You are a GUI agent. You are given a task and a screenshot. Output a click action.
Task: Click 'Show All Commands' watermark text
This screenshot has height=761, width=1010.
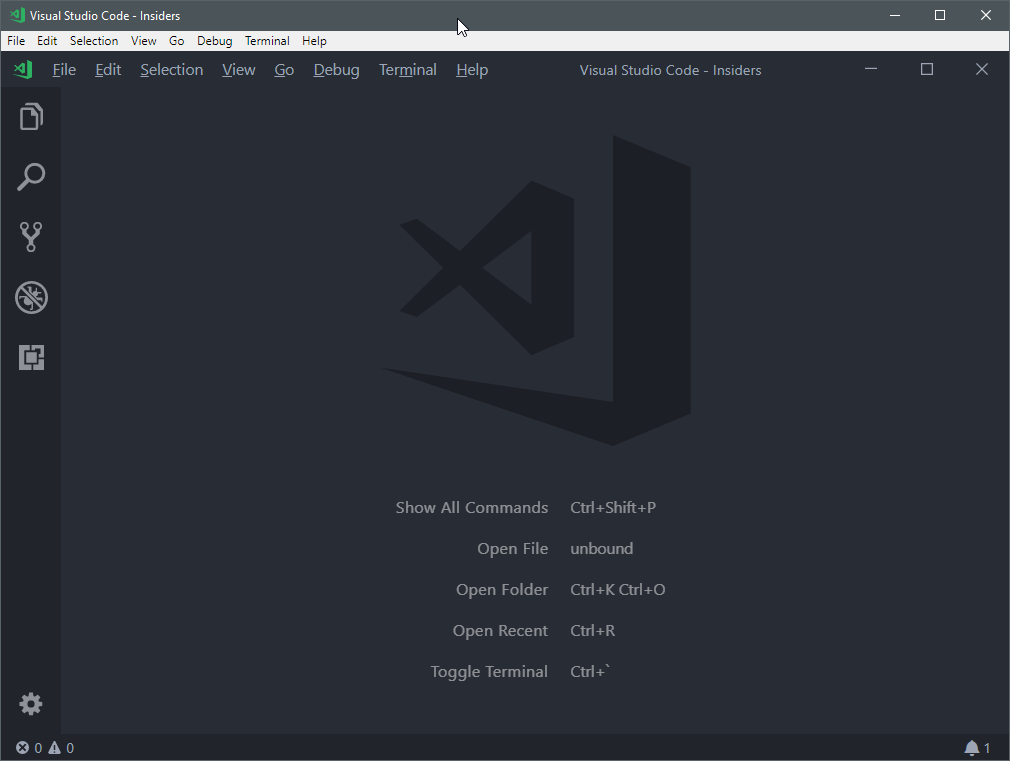point(472,508)
